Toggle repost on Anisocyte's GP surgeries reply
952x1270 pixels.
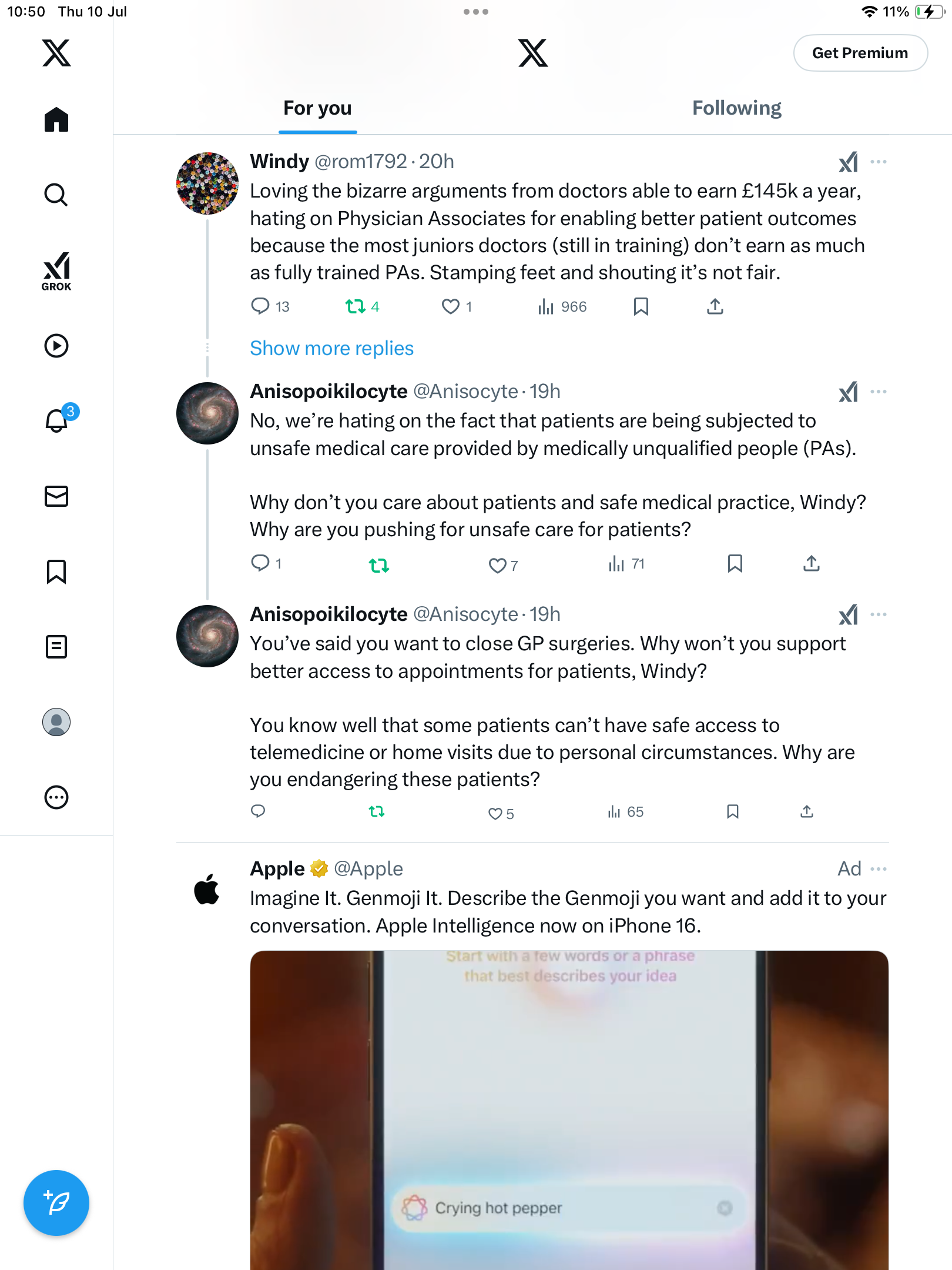(x=377, y=812)
